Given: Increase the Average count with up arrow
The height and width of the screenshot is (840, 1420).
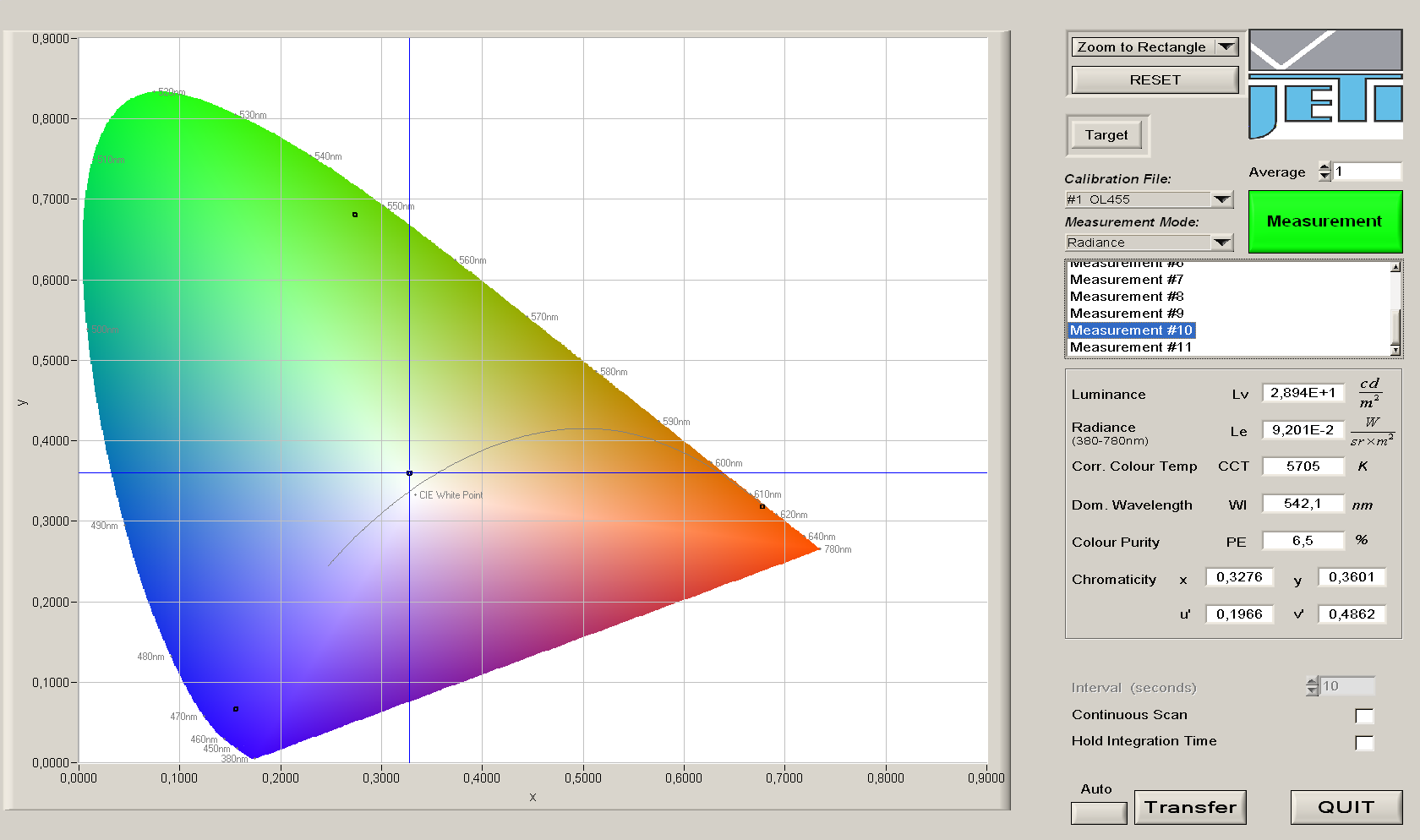Looking at the screenshot, I should click(x=1324, y=166).
